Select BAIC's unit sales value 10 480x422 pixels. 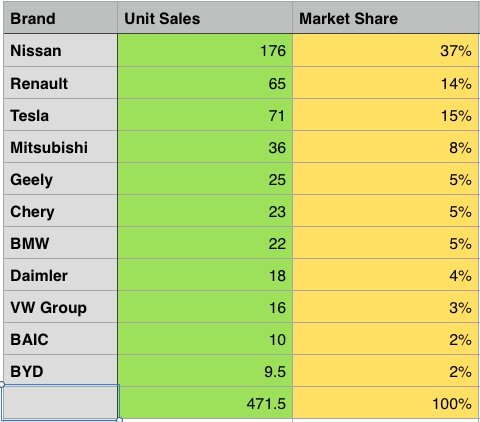click(205, 339)
